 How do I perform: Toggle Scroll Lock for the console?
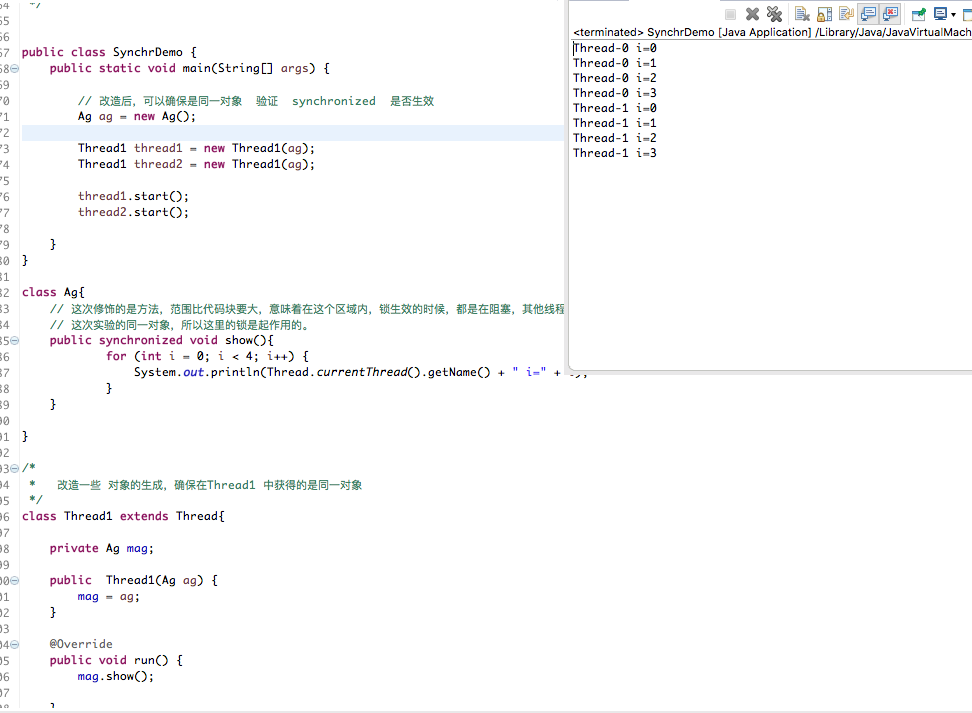pos(824,14)
